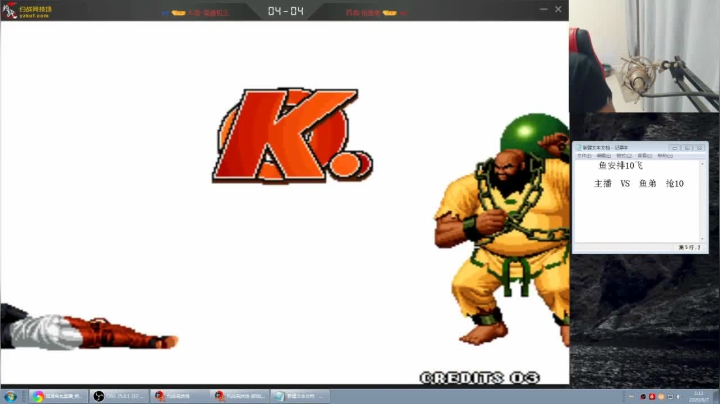720x404 pixels.
Task: Click the left player name in title bar
Action: pos(208,13)
